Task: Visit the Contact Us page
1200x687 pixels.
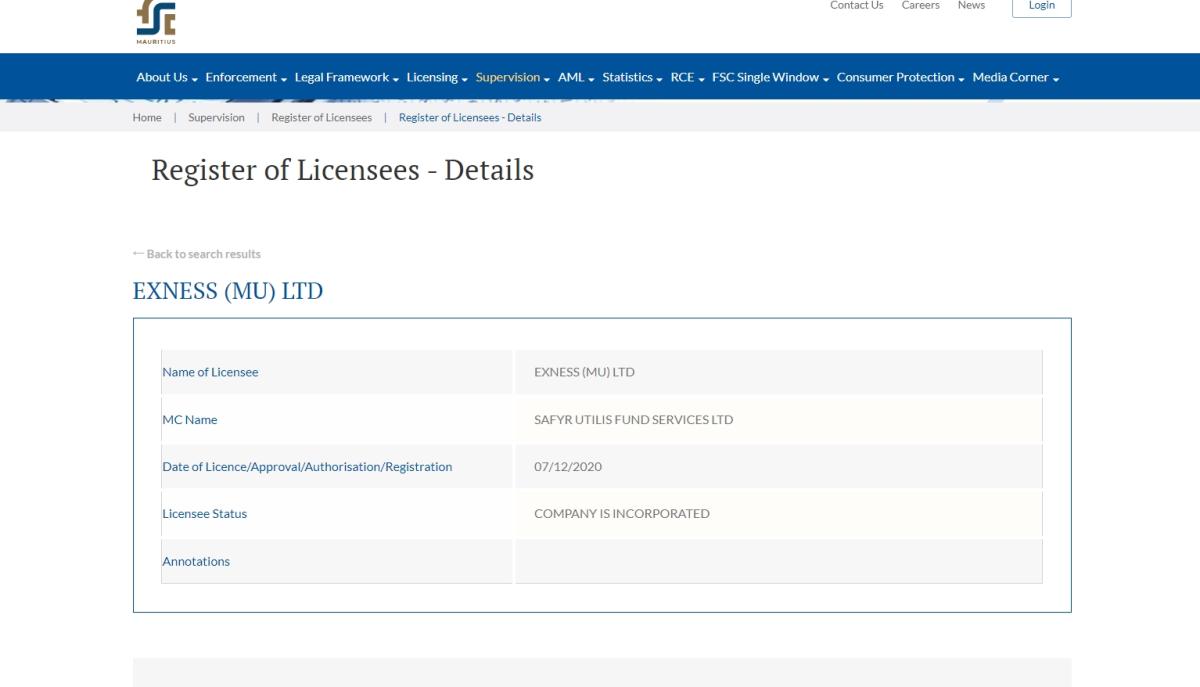Action: click(x=856, y=5)
